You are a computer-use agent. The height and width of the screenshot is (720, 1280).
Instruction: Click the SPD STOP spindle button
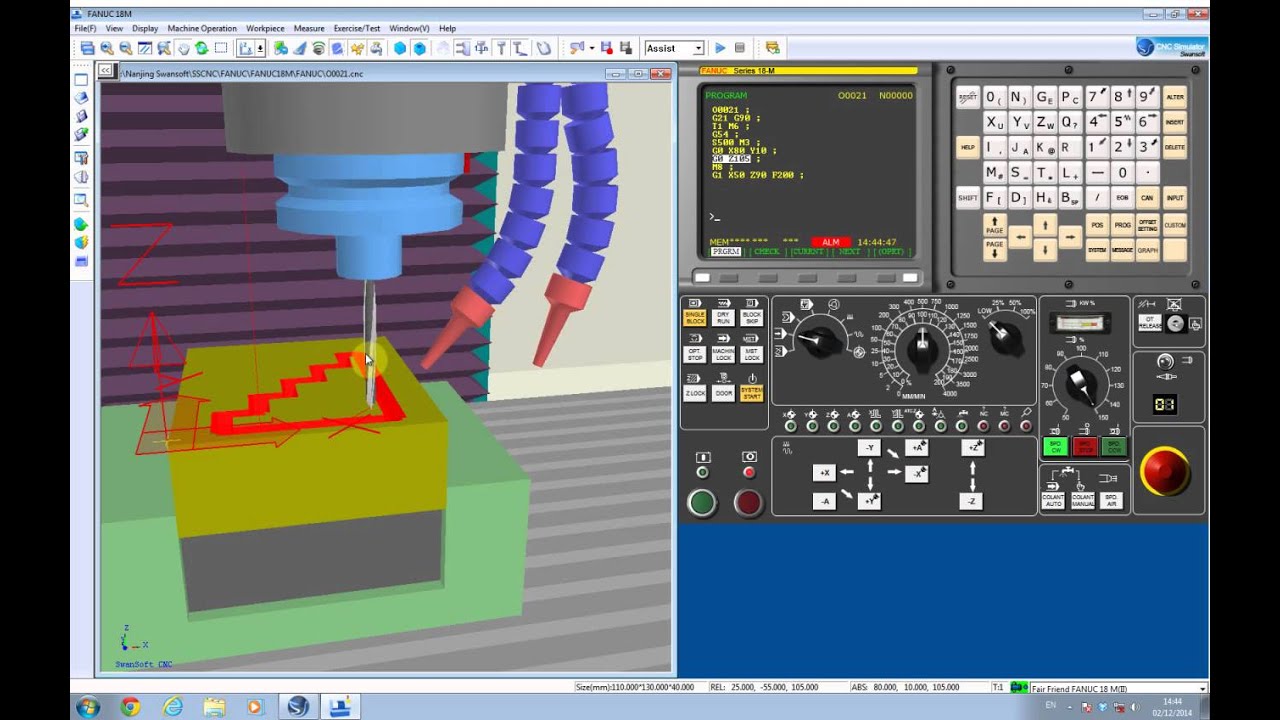[x=1084, y=447]
